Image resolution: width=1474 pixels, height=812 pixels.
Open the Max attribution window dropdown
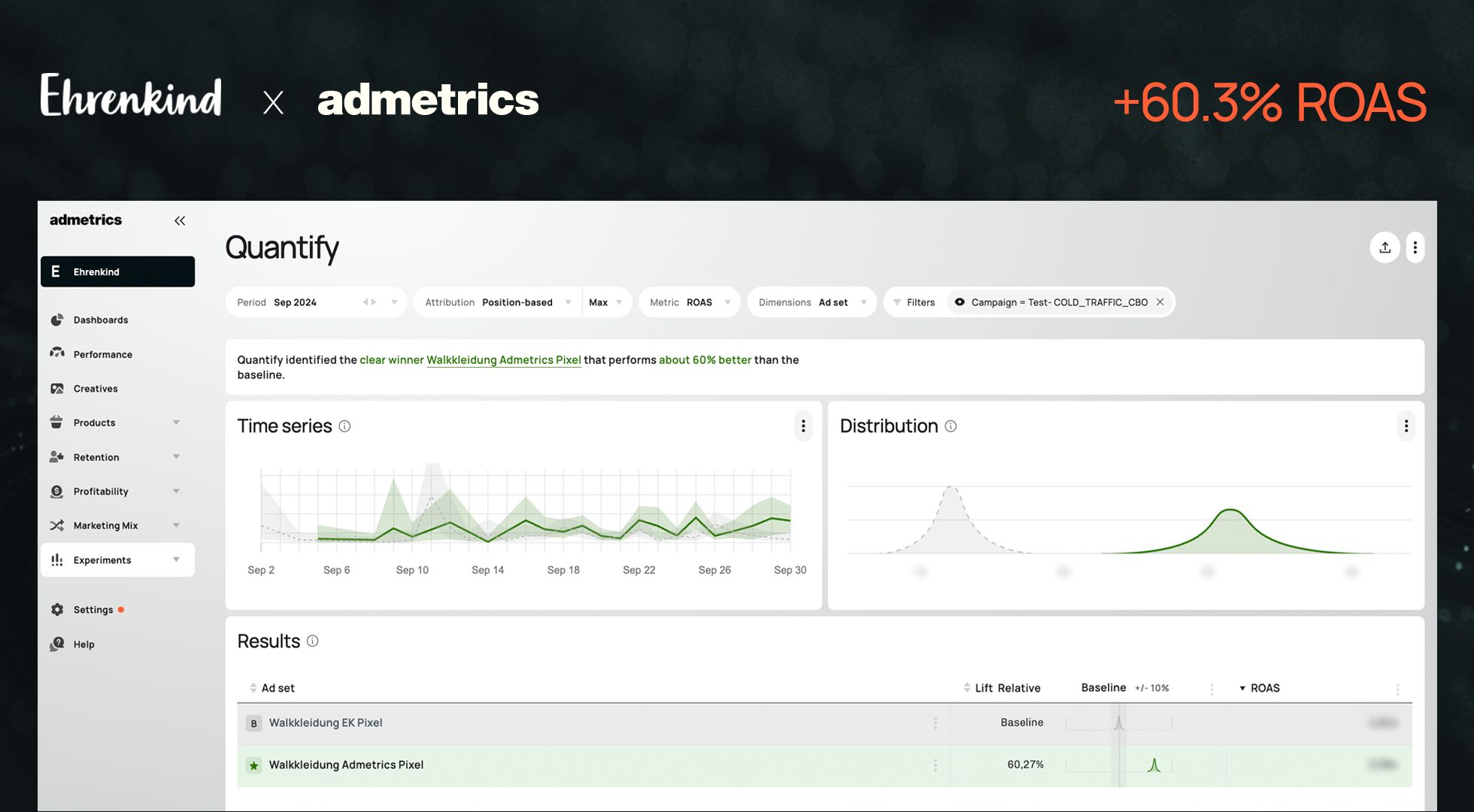606,302
